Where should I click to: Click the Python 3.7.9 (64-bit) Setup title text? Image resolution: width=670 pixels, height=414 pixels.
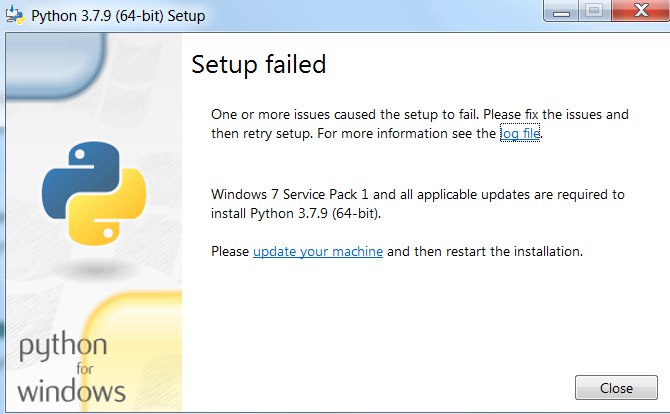(118, 16)
